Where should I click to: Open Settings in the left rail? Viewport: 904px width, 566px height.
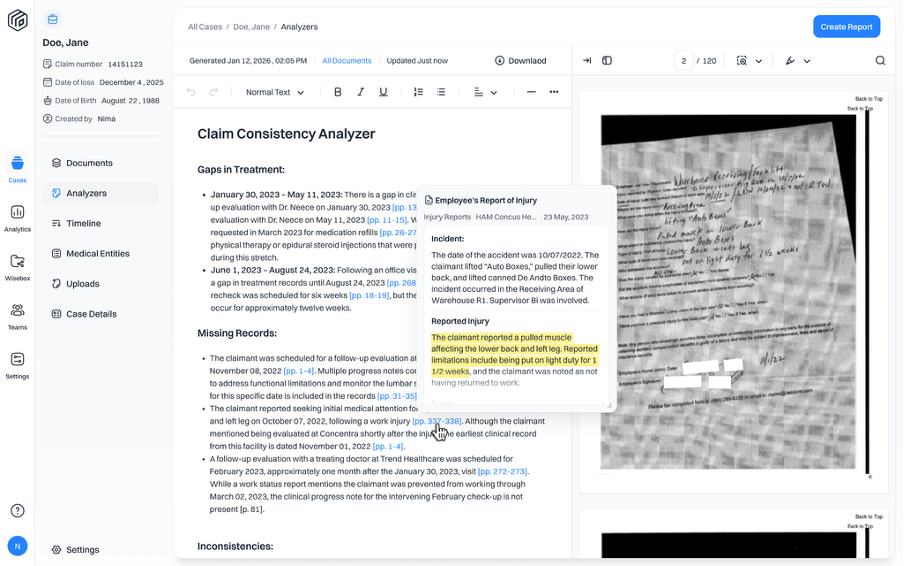tap(17, 365)
